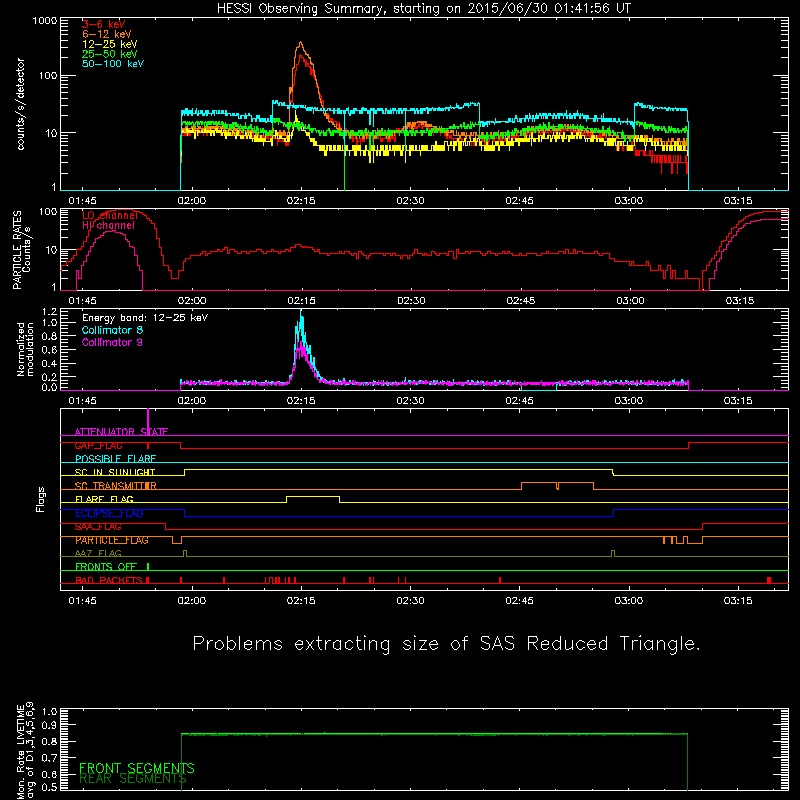Click the counts/s/detector axis label
The height and width of the screenshot is (800, 800).
point(21,104)
